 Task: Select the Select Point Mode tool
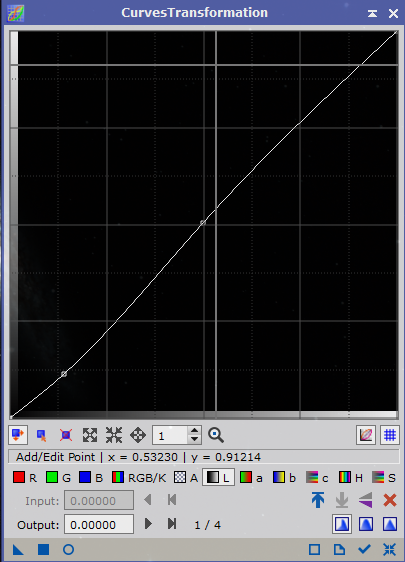click(42, 435)
